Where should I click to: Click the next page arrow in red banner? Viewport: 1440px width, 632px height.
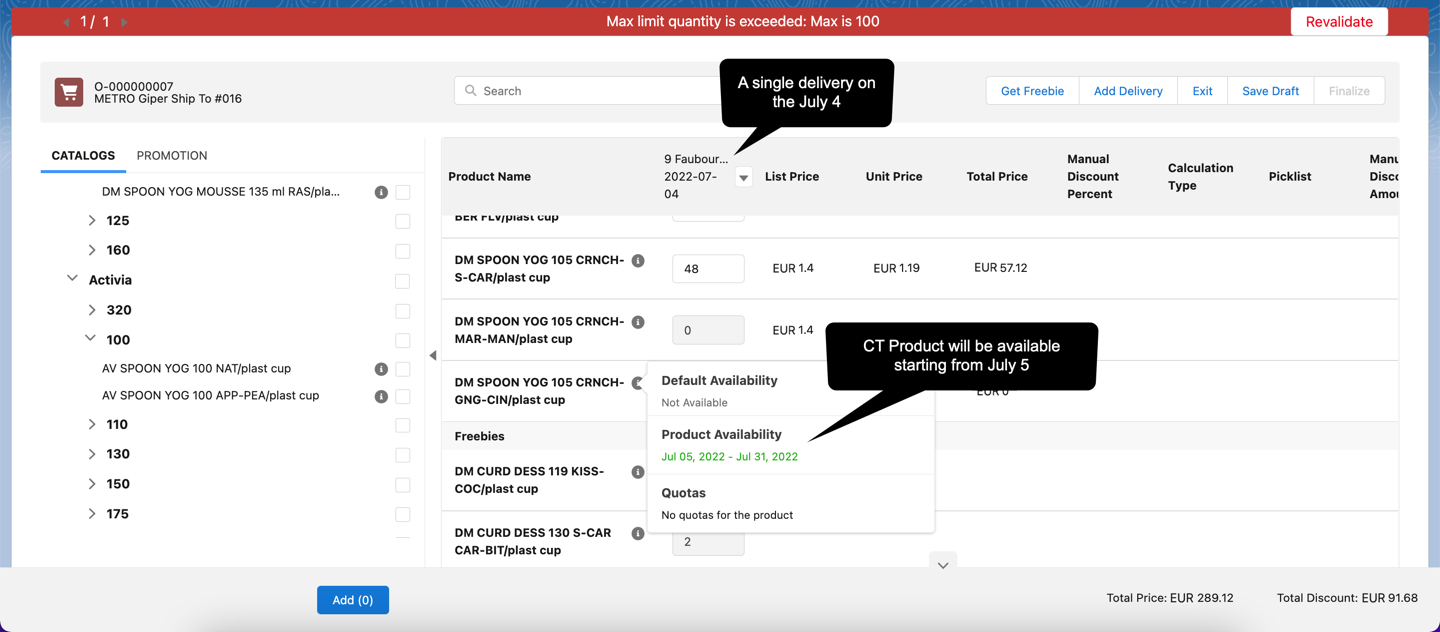pyautogui.click(x=124, y=22)
